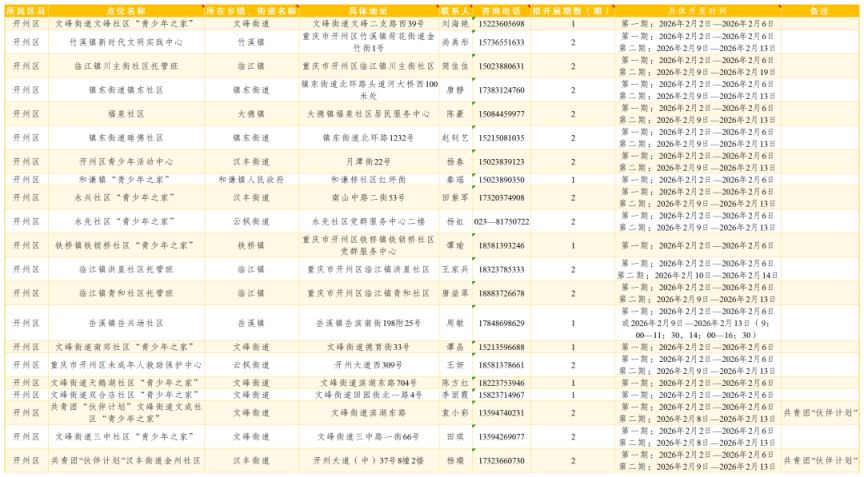864x477 pixels.
Task: Select the 所属区县 column header
Action: tap(26, 11)
